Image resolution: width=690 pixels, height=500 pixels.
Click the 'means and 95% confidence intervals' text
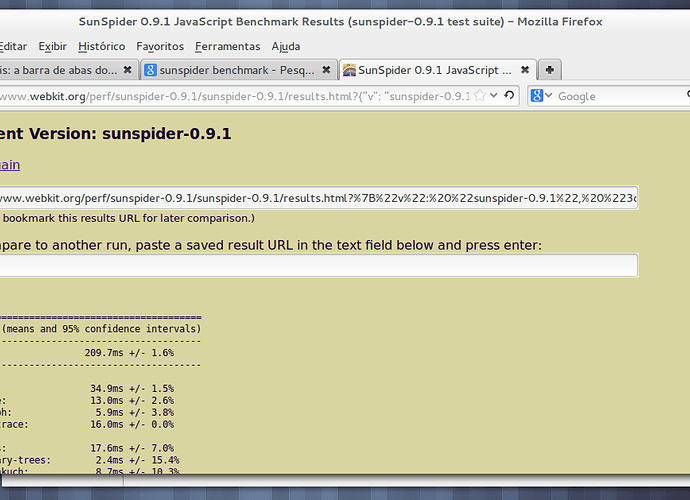[x=101, y=329]
